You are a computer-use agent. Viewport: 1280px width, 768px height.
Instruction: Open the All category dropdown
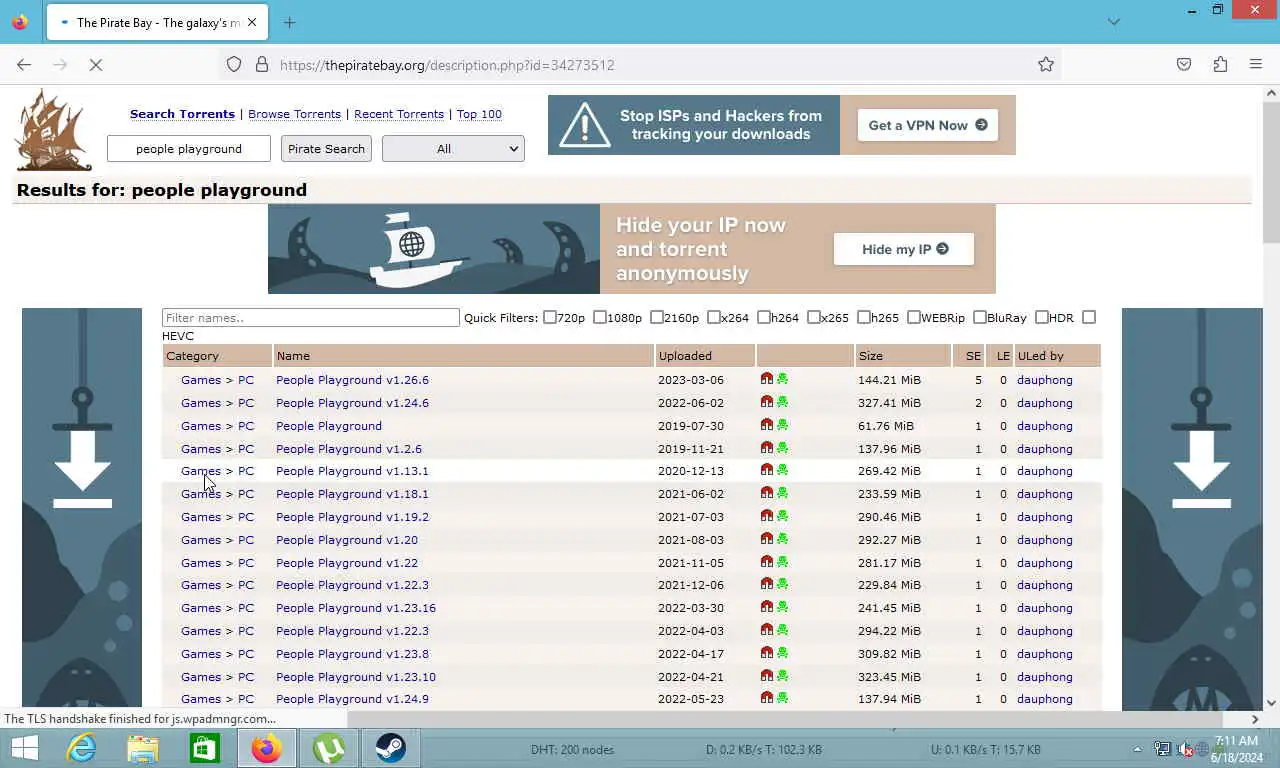pos(453,149)
